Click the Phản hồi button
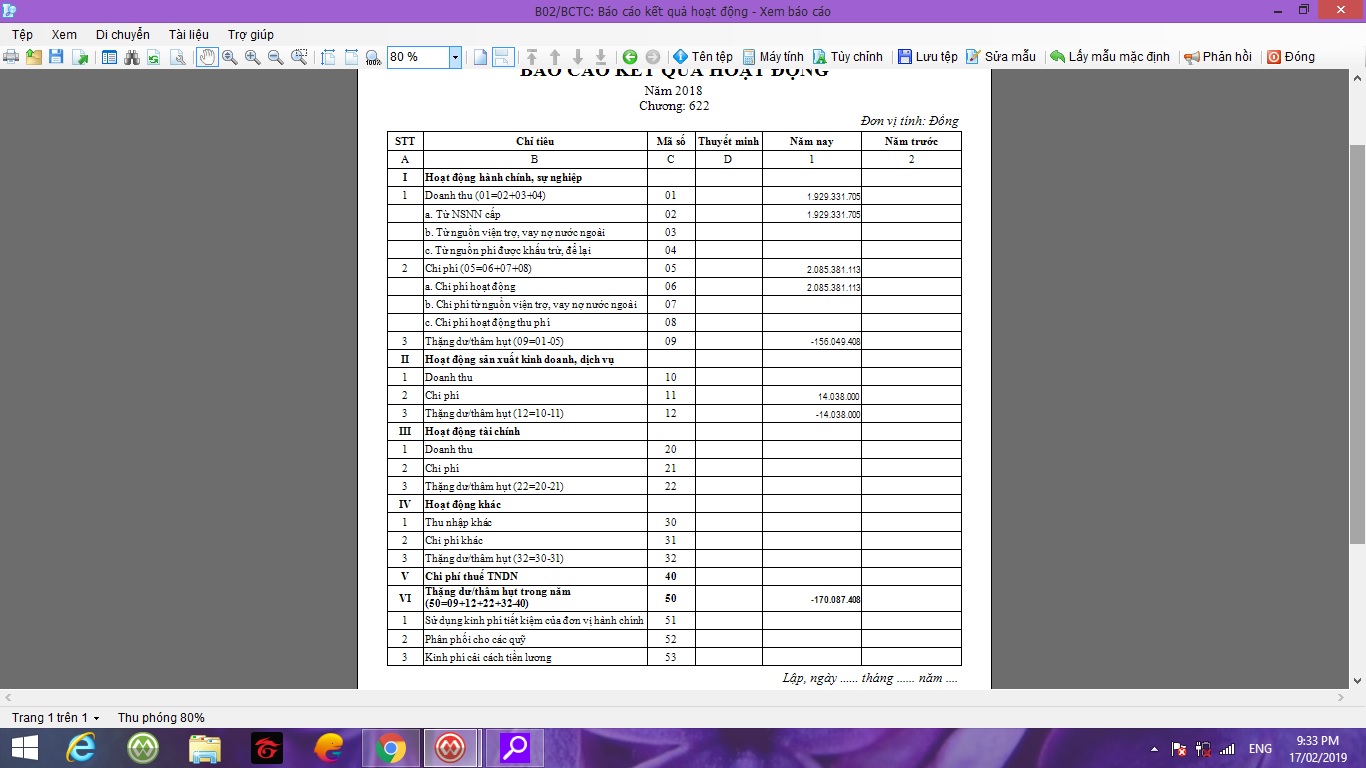Viewport: 1366px width, 768px height. click(x=1218, y=57)
